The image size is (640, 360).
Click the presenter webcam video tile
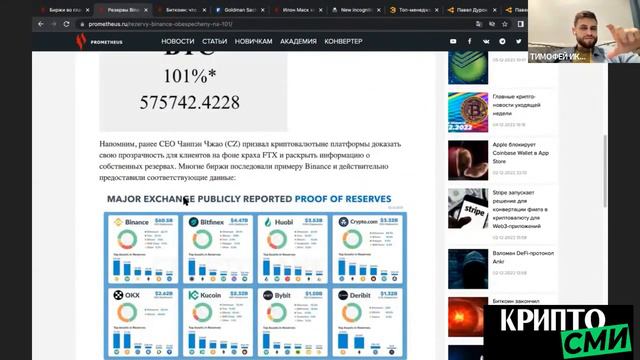(x=584, y=31)
